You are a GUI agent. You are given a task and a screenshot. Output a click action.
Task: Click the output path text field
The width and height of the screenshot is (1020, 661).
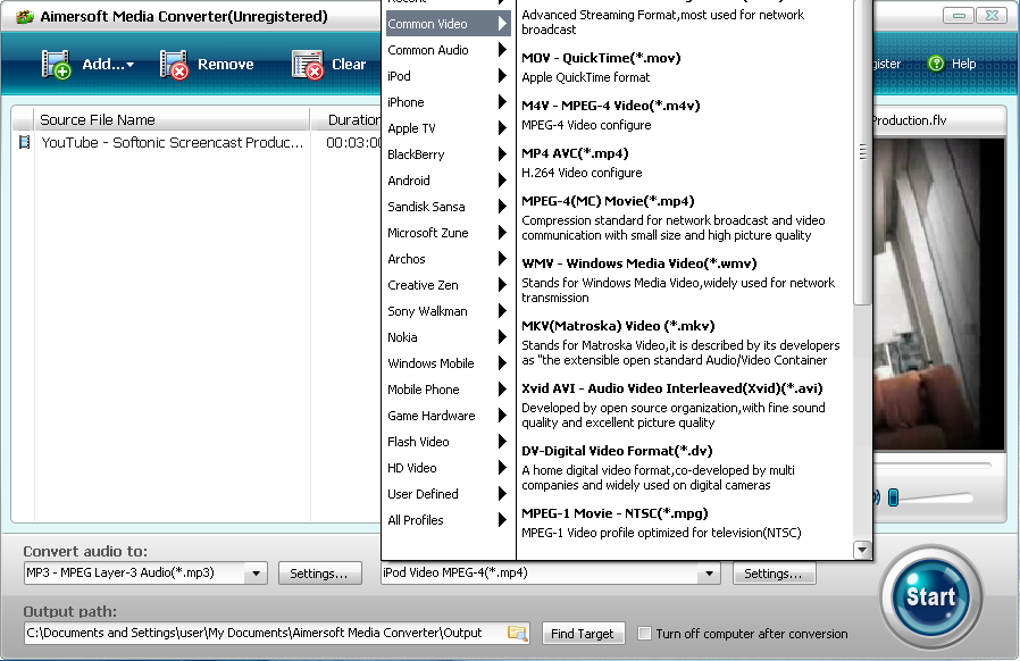click(x=265, y=633)
